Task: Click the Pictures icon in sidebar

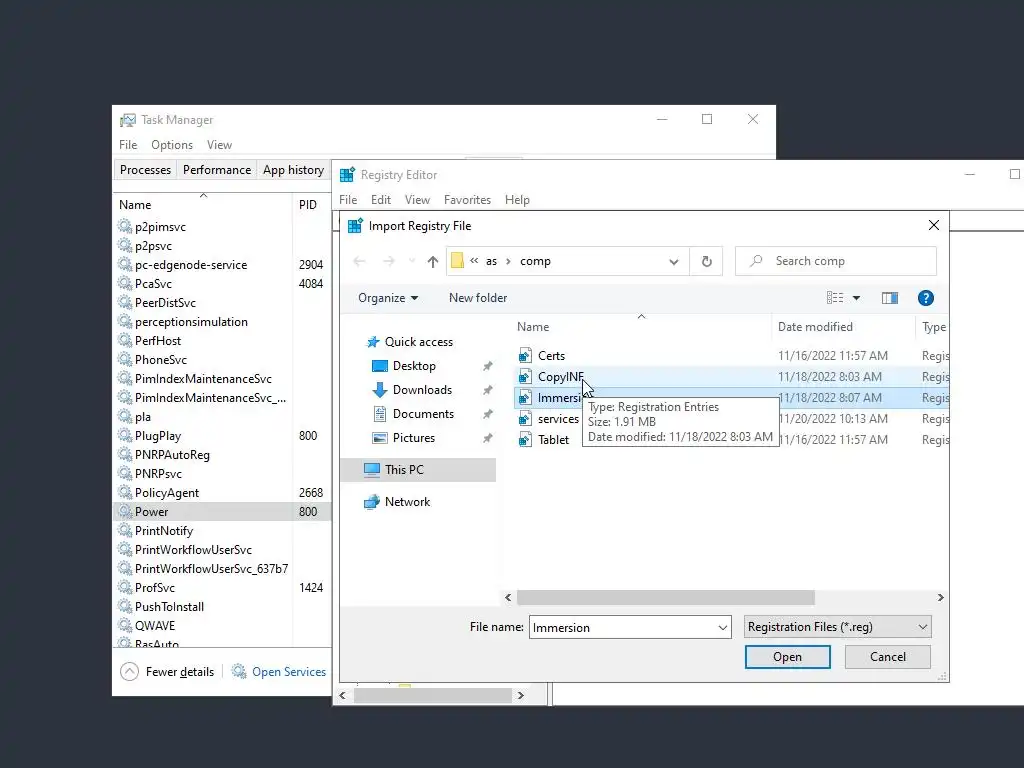Action: coord(379,438)
